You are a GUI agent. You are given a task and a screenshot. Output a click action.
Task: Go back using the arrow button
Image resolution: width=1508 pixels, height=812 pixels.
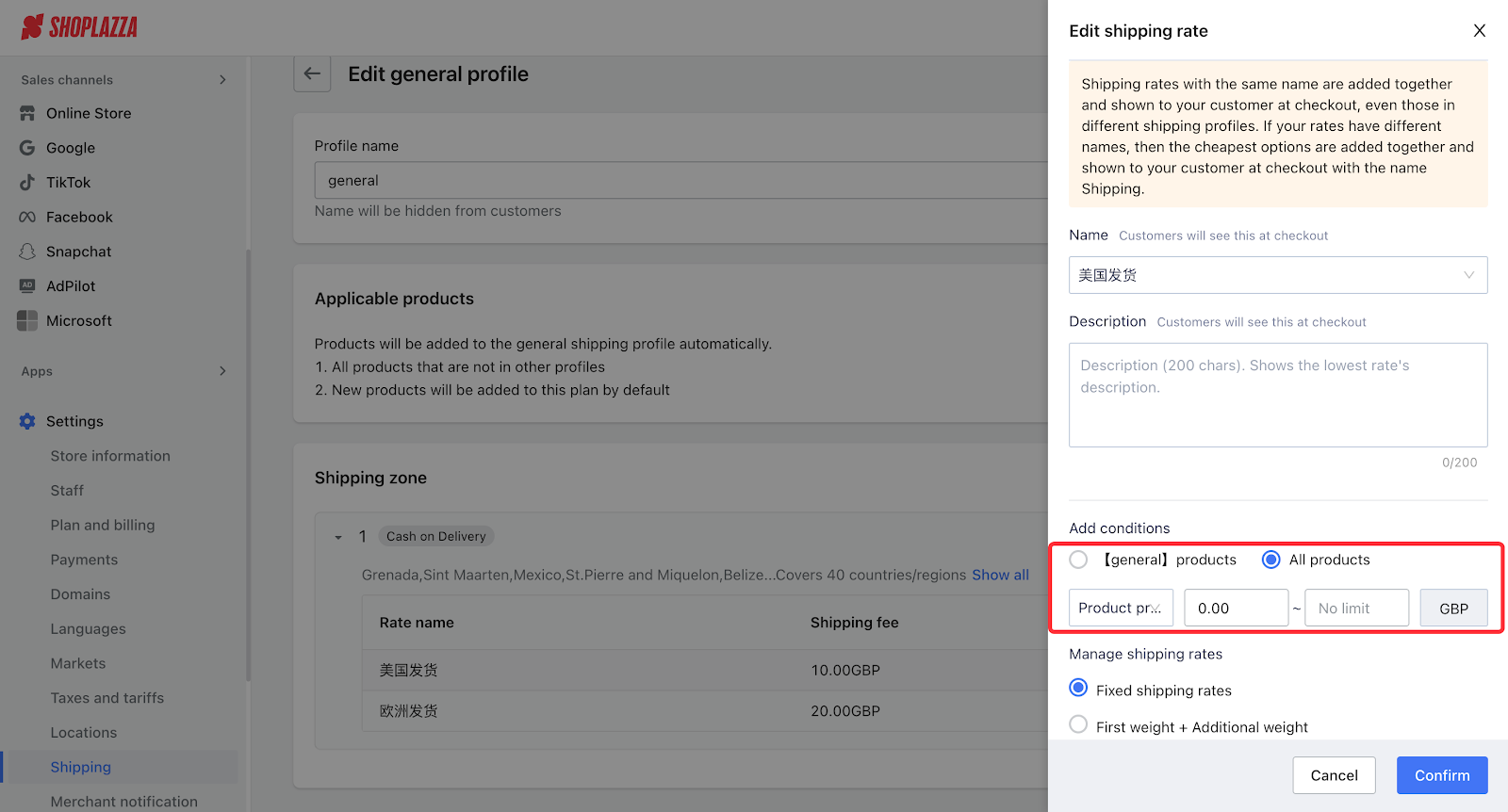pos(312,73)
